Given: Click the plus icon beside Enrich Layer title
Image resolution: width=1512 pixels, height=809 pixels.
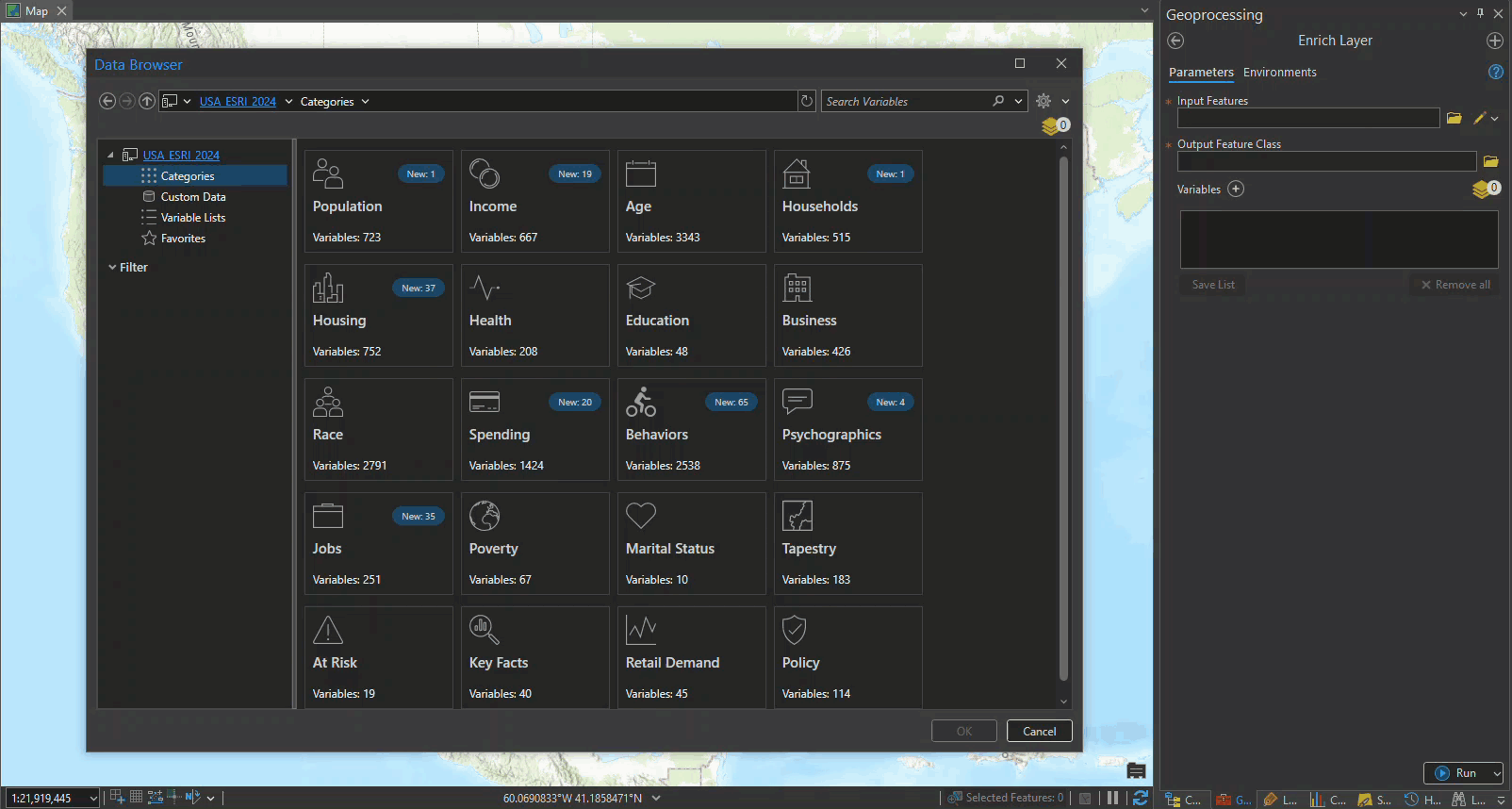Looking at the screenshot, I should pos(1494,41).
